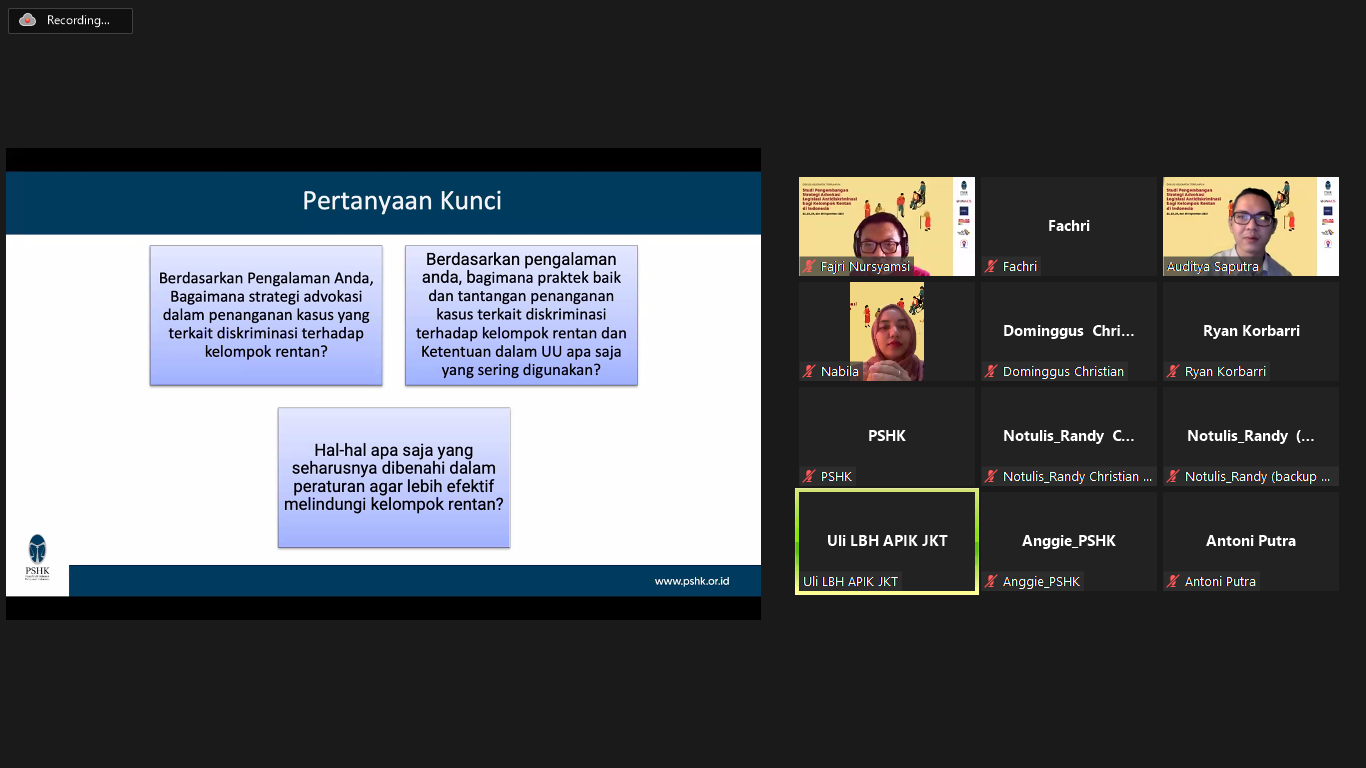This screenshot has width=1366, height=768.
Task: Click the muted mic icon next to Fachri
Action: click(991, 267)
